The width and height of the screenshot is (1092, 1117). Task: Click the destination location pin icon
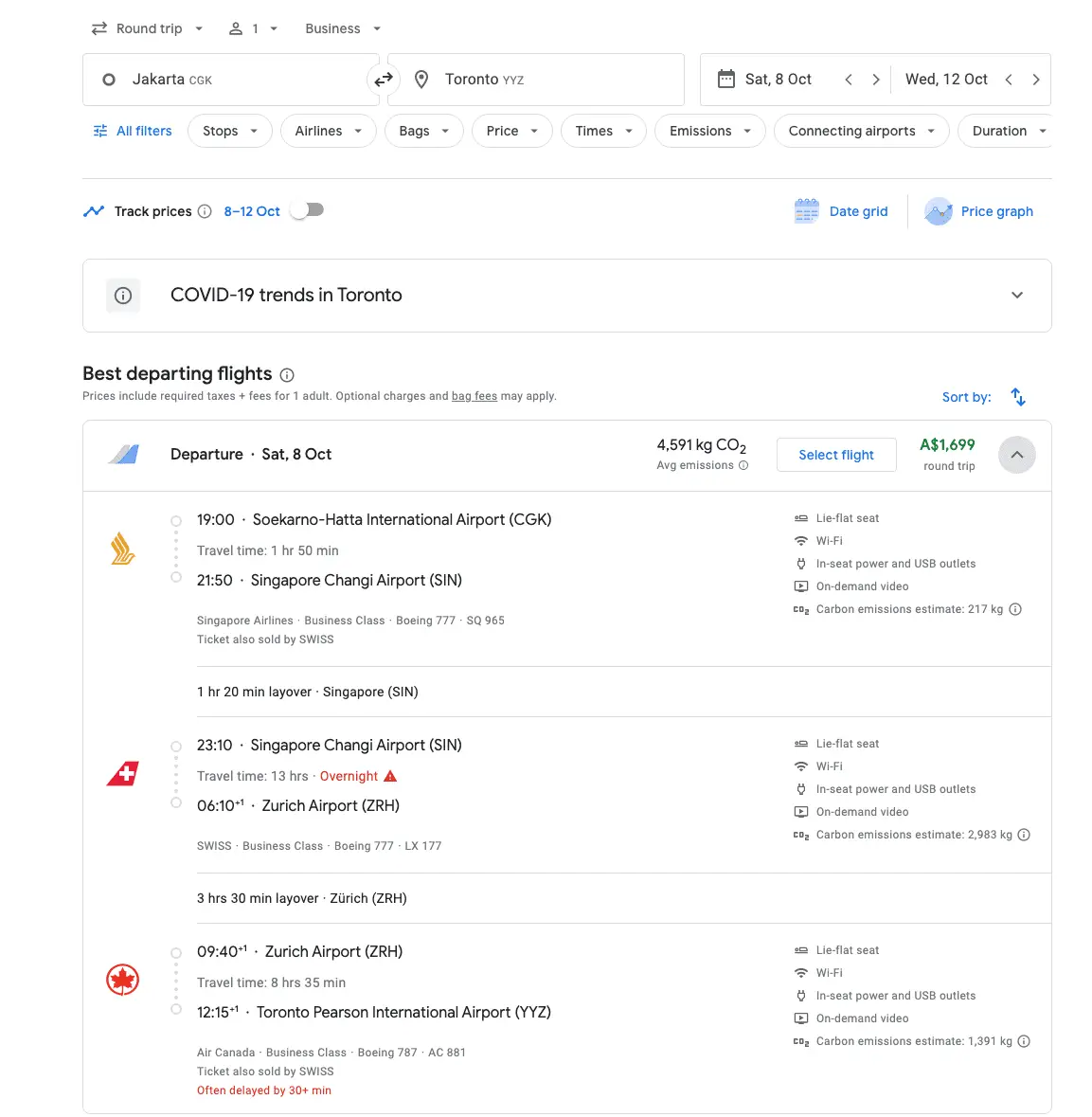click(421, 80)
